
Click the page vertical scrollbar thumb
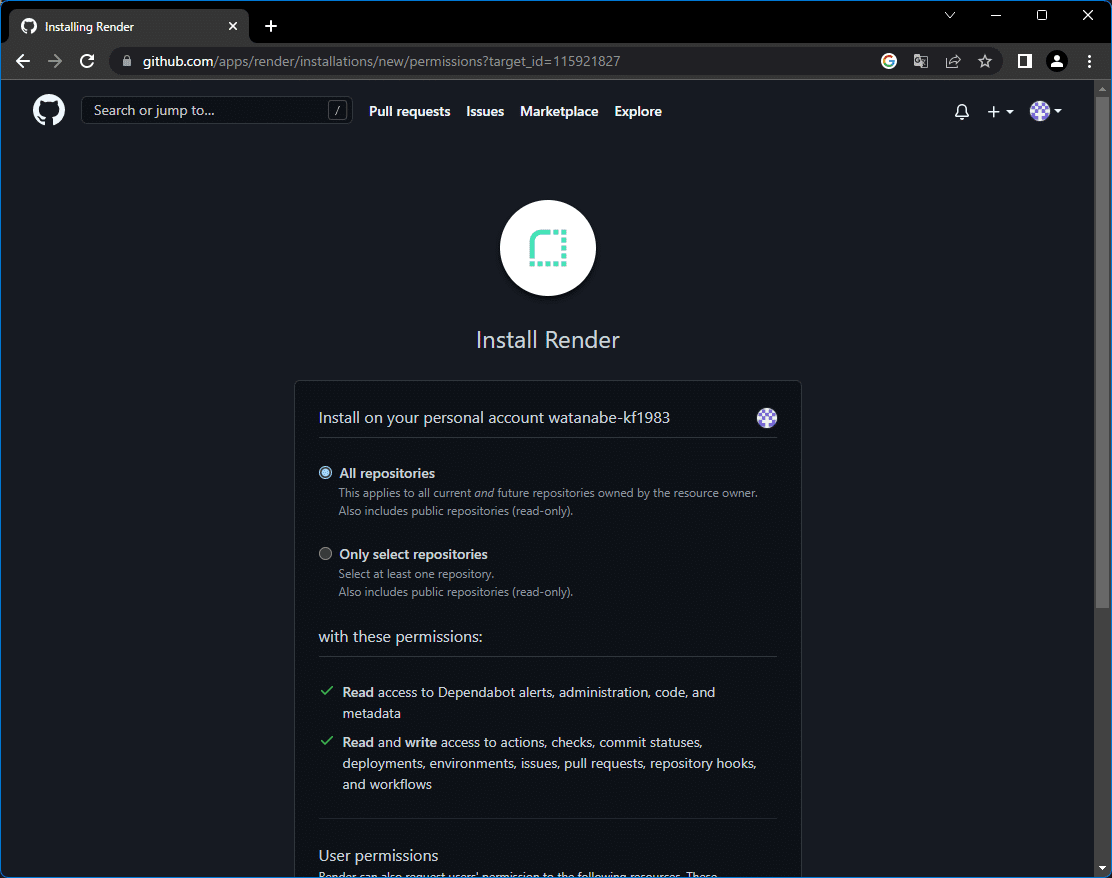[x=1102, y=352]
